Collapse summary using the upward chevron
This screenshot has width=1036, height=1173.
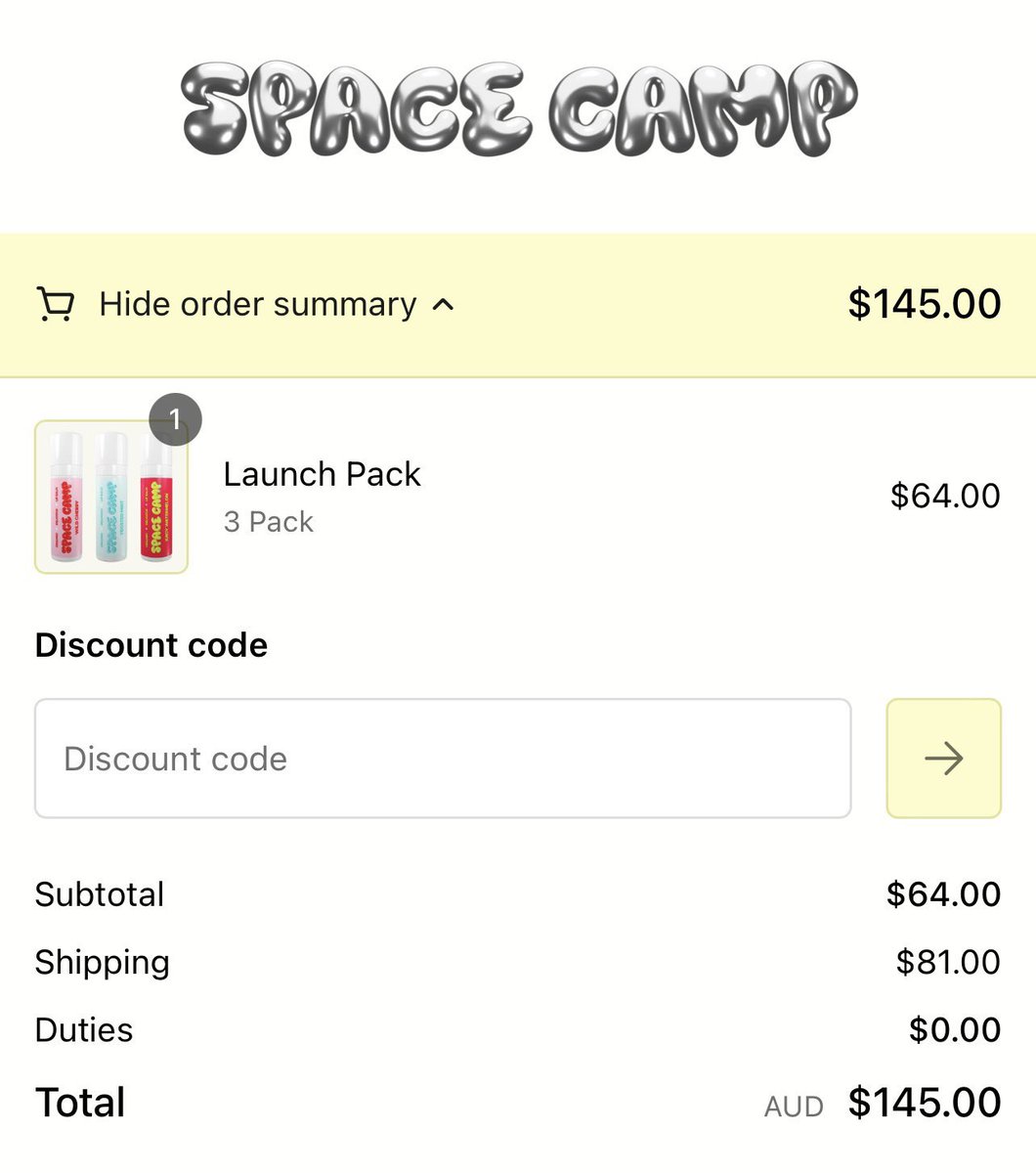click(443, 304)
